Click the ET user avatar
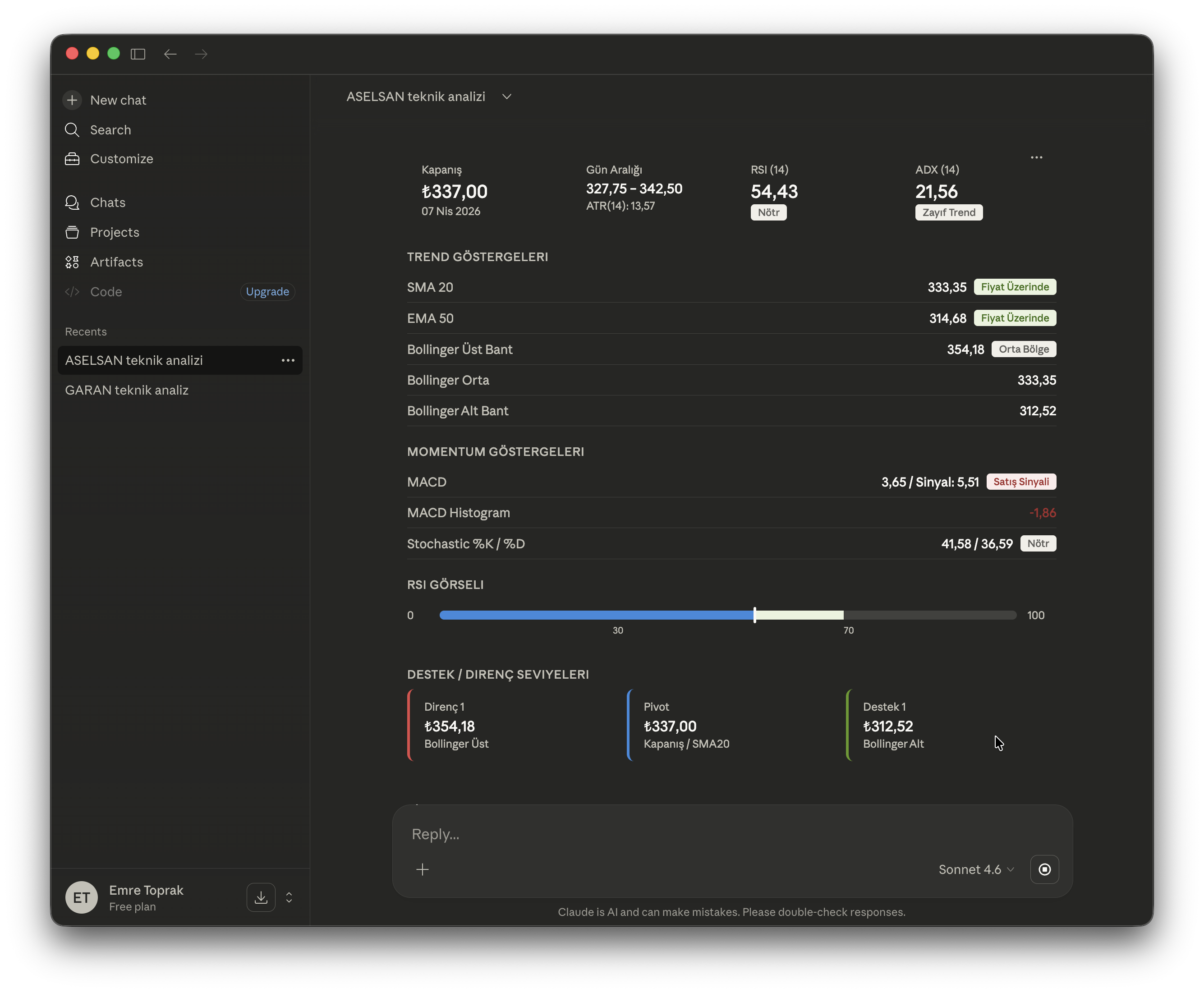The height and width of the screenshot is (993, 1204). click(81, 897)
